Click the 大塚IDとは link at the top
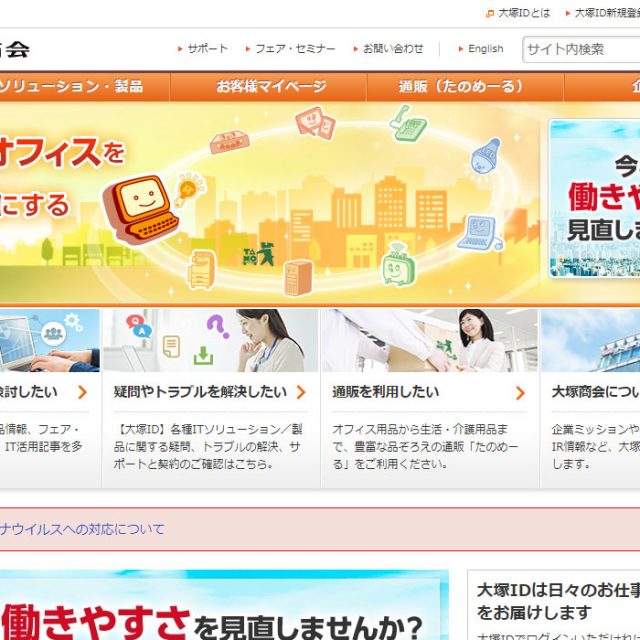The image size is (640, 640). click(x=524, y=13)
